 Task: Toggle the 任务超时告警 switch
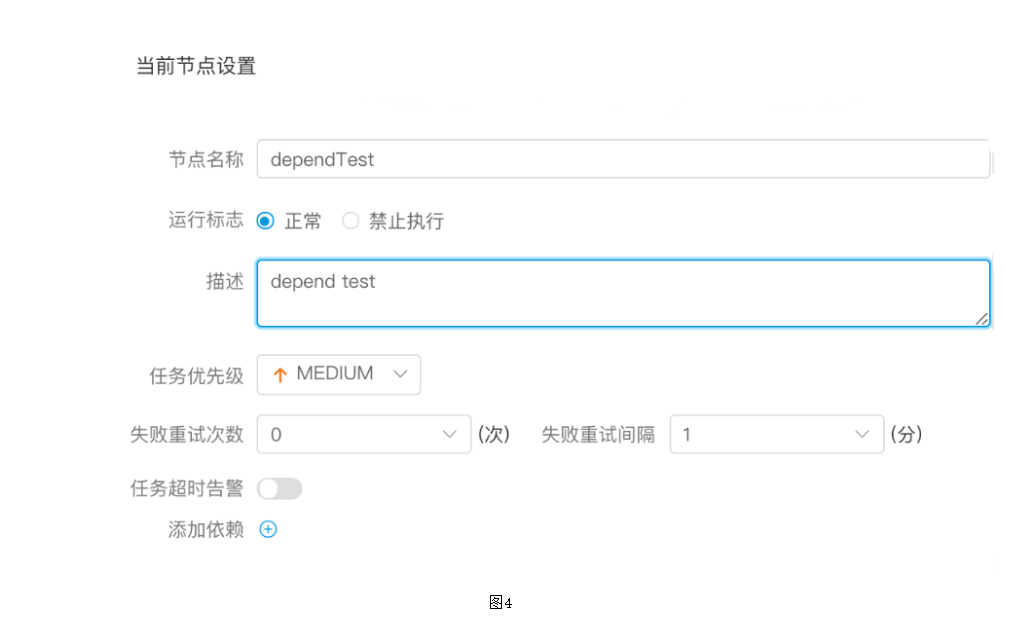point(279,488)
